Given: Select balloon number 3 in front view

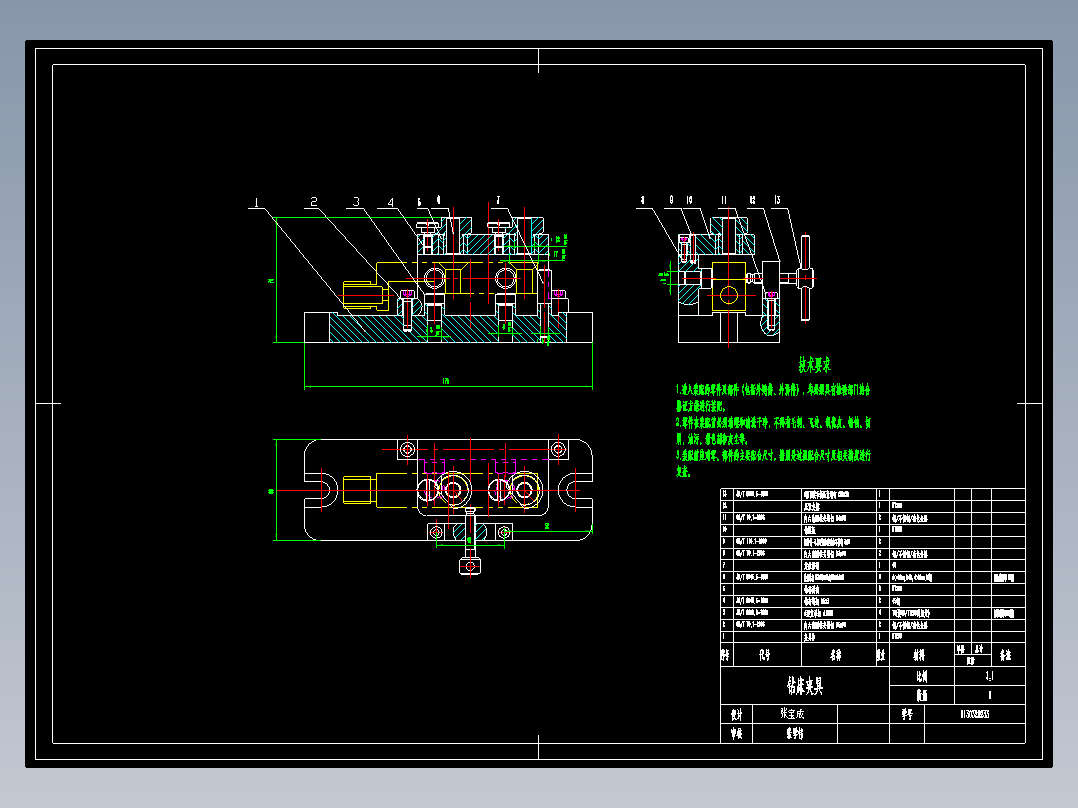Looking at the screenshot, I should coord(356,201).
